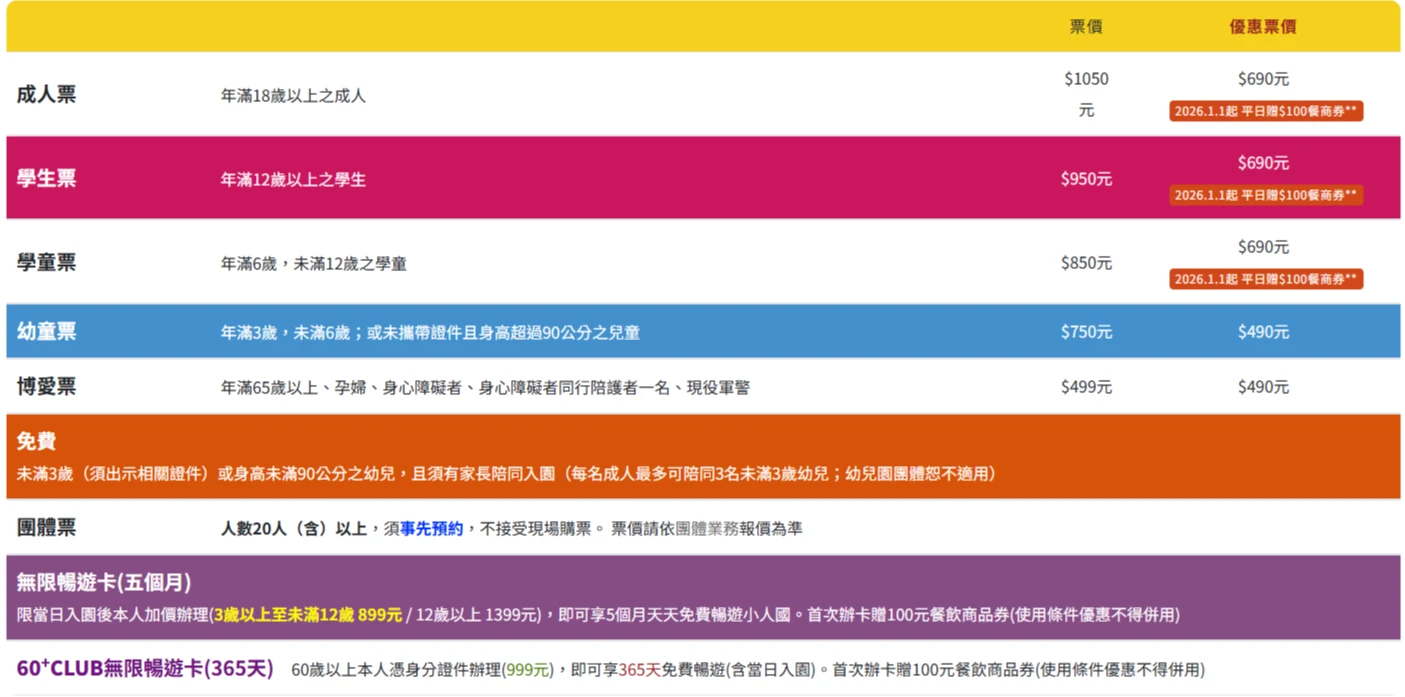Viewport: 1405px width, 697px height.
Task: Click the 免費 section heading
Action: pyautogui.click(x=36, y=441)
